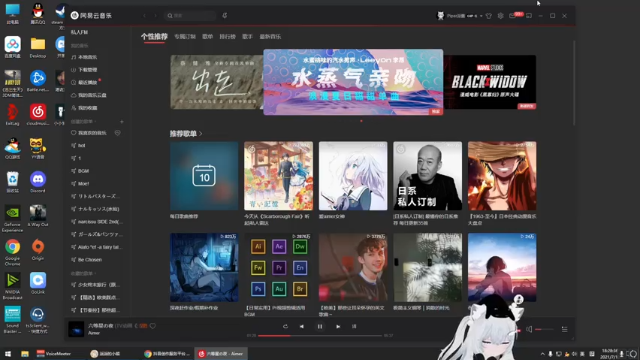Open the Black Widow soundtrack banner
640x360 pixels.
[x=490, y=82]
